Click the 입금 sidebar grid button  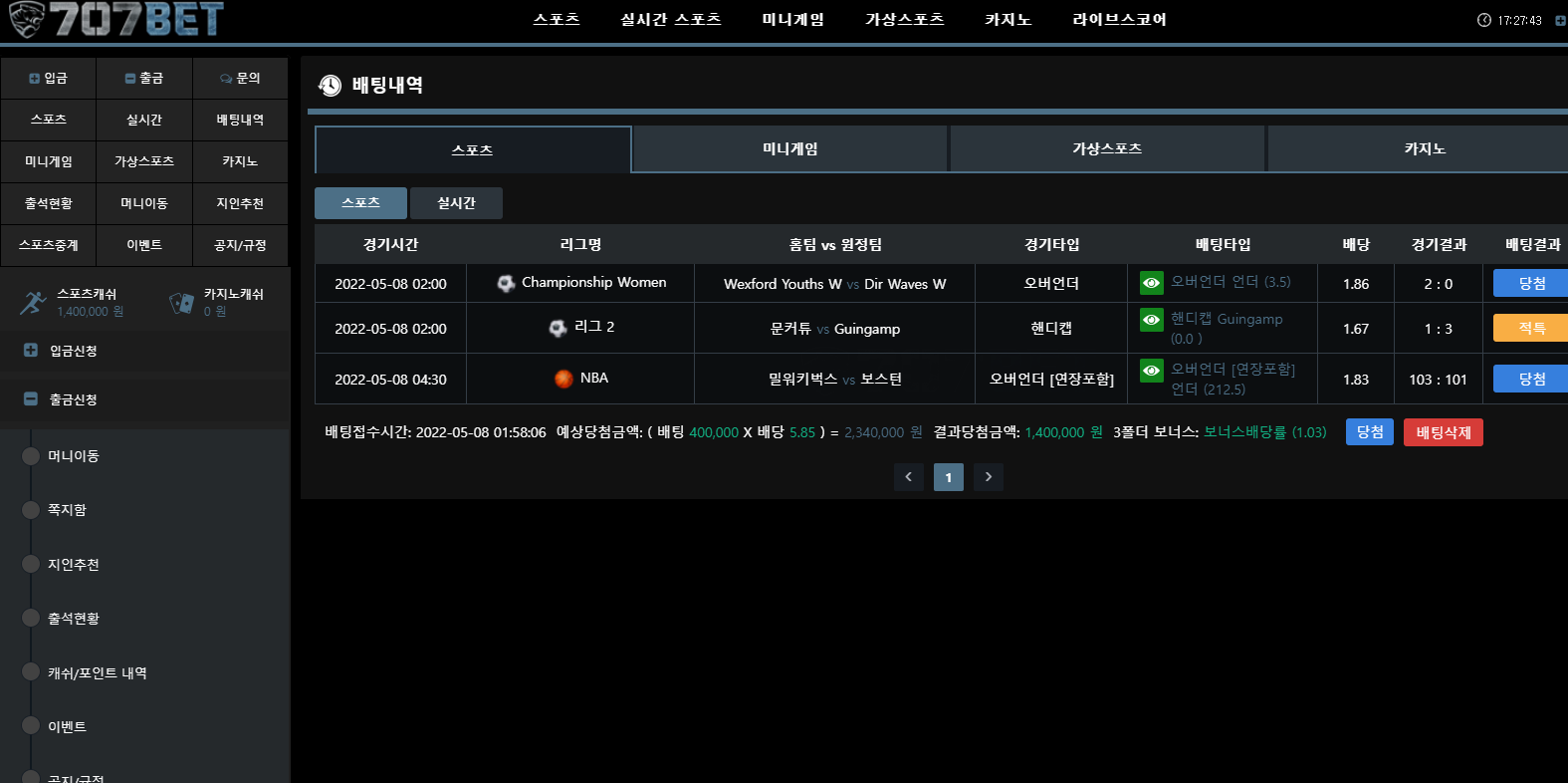click(x=49, y=78)
